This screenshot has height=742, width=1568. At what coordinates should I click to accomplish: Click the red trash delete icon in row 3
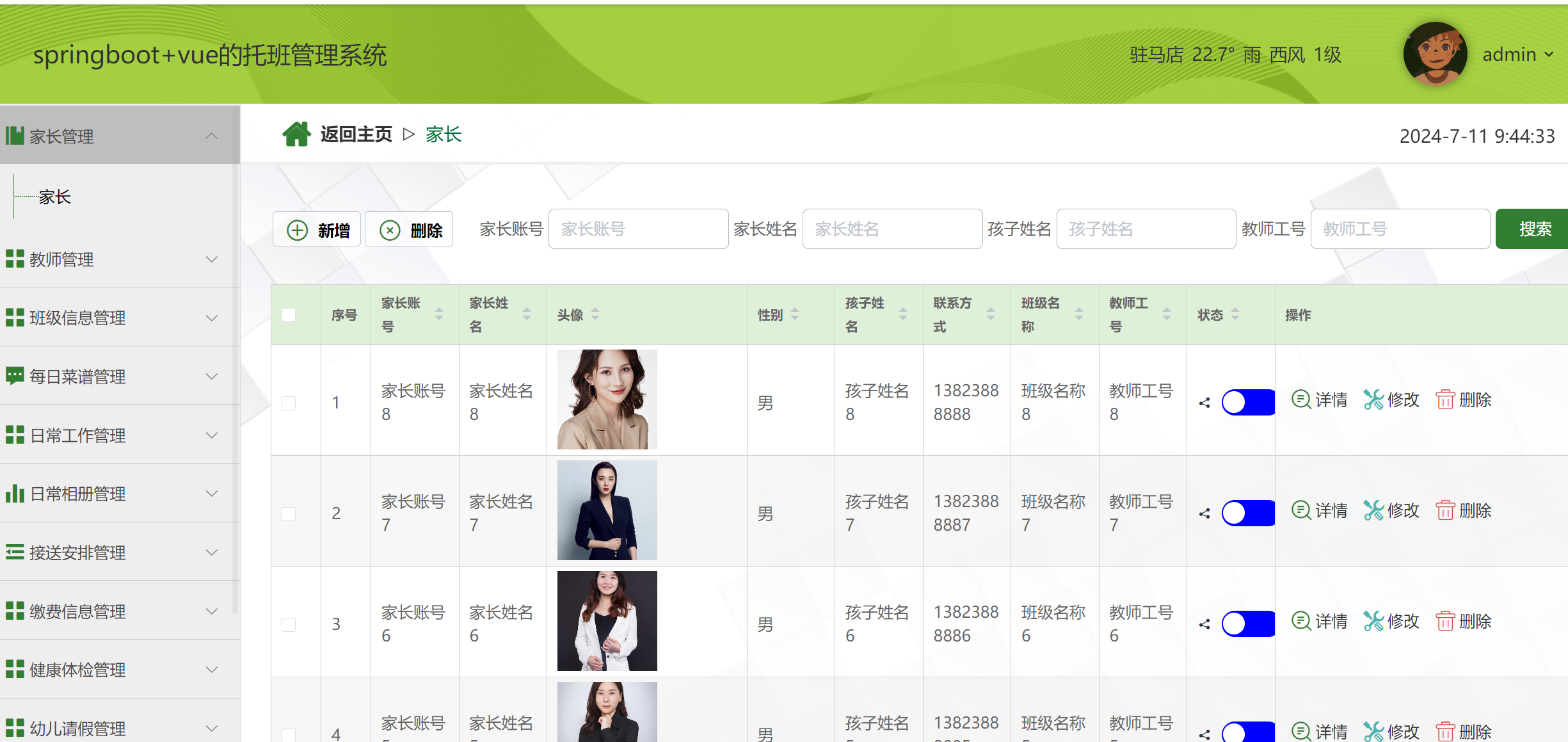[x=1445, y=621]
